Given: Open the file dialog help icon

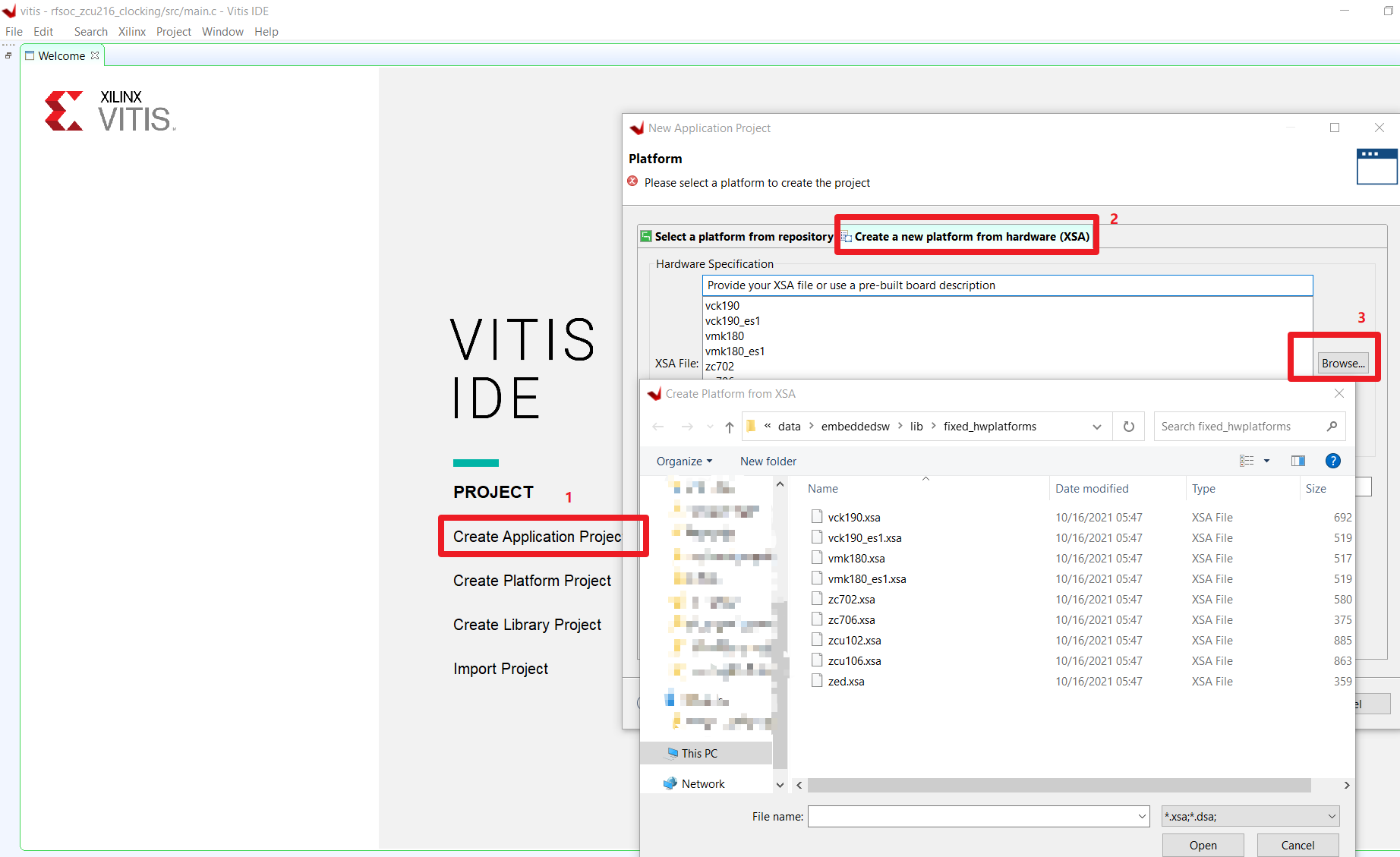Looking at the screenshot, I should tap(1332, 461).
